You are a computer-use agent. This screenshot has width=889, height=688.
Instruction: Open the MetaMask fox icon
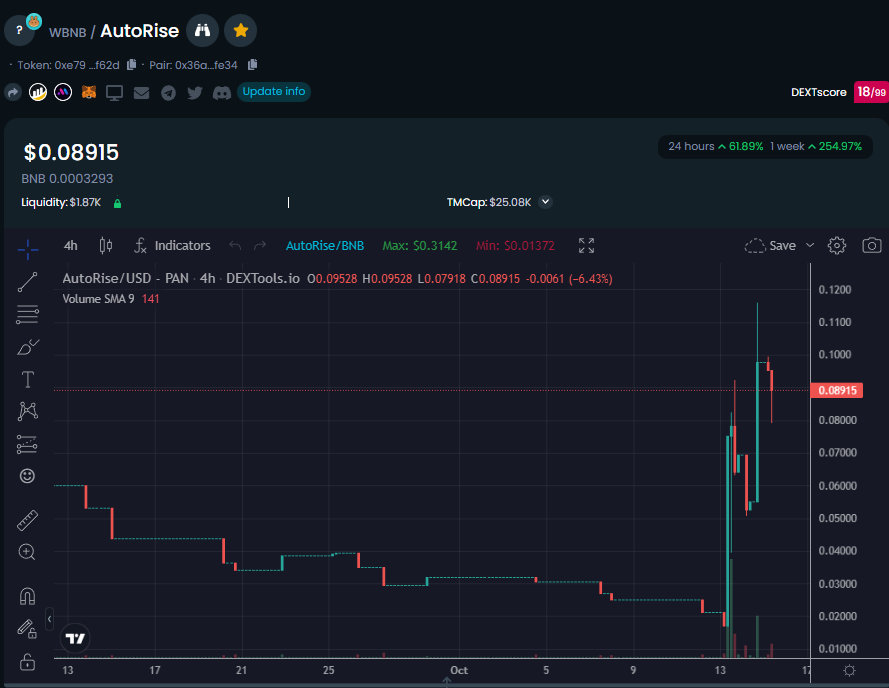(x=88, y=92)
